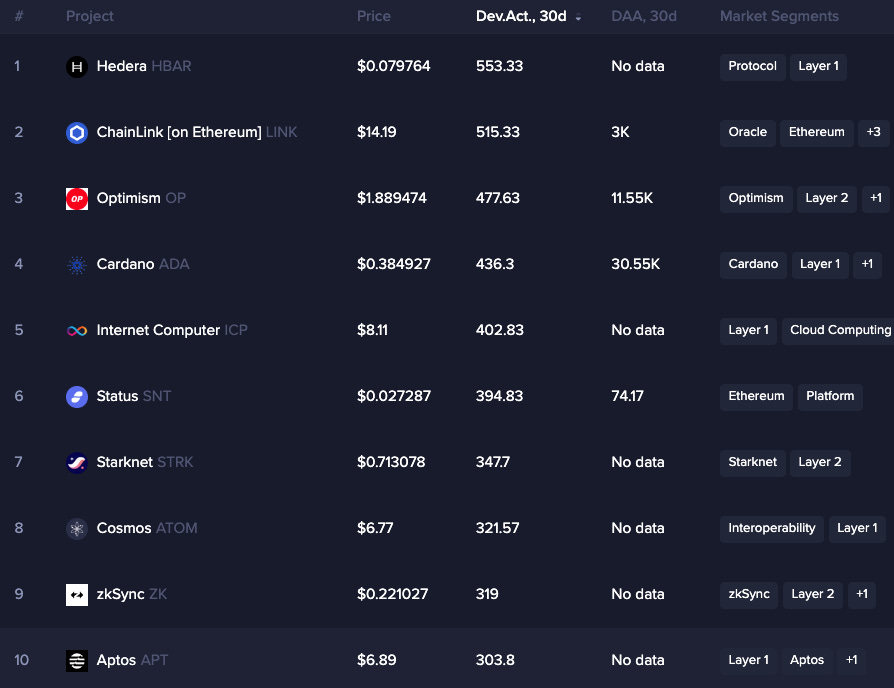
Task: Expand +1 more segments for zkSync
Action: (x=862, y=595)
